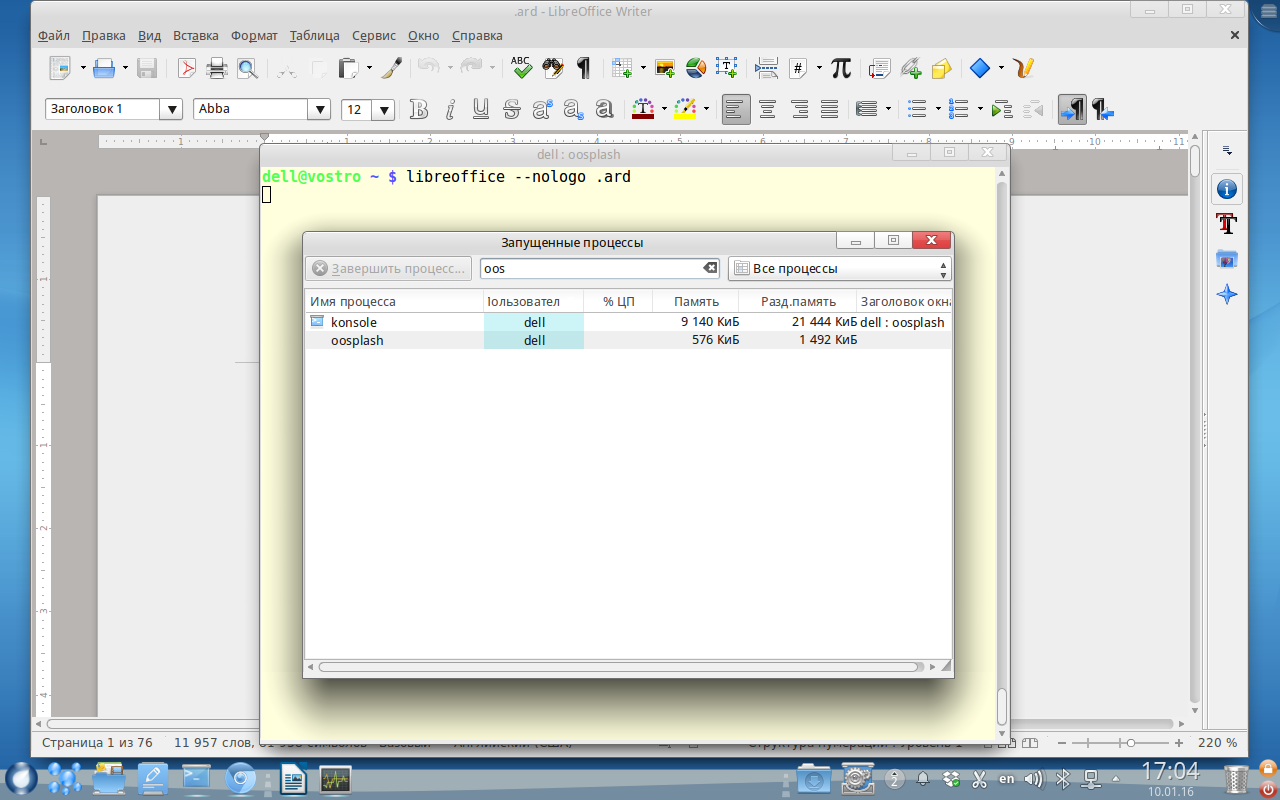The height and width of the screenshot is (800, 1280).
Task: Click the spellcheck ABC icon
Action: (x=521, y=68)
